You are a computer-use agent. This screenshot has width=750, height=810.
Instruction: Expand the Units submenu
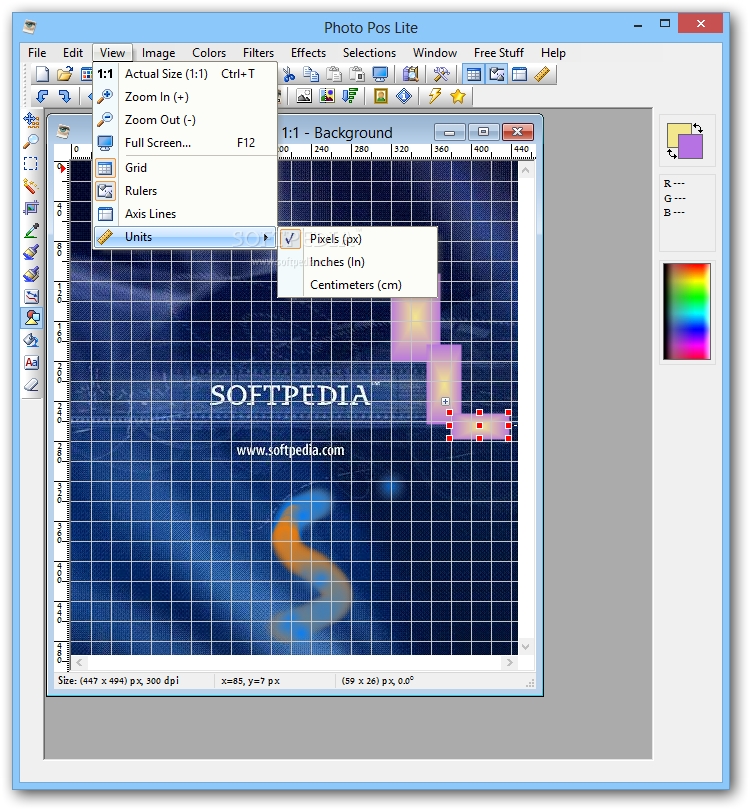[185, 237]
